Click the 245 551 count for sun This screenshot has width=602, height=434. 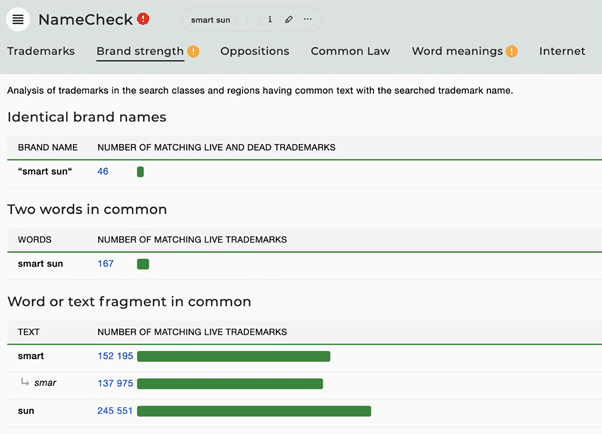click(x=115, y=411)
